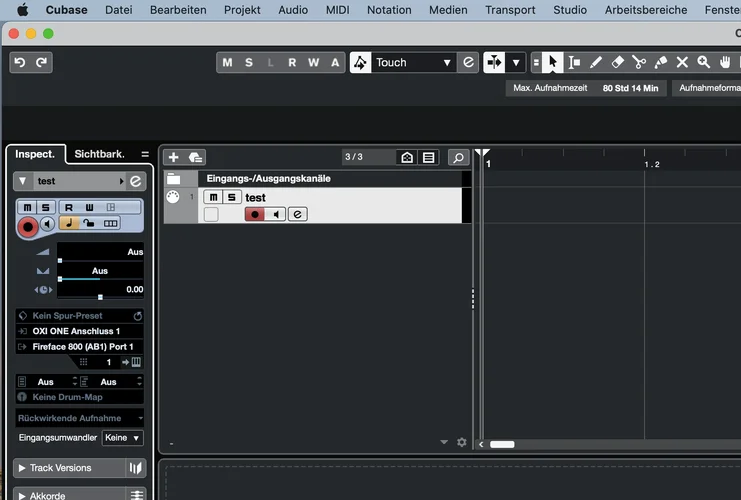Click the Undo arrow button
This screenshot has width=741, height=500.
coord(20,62)
